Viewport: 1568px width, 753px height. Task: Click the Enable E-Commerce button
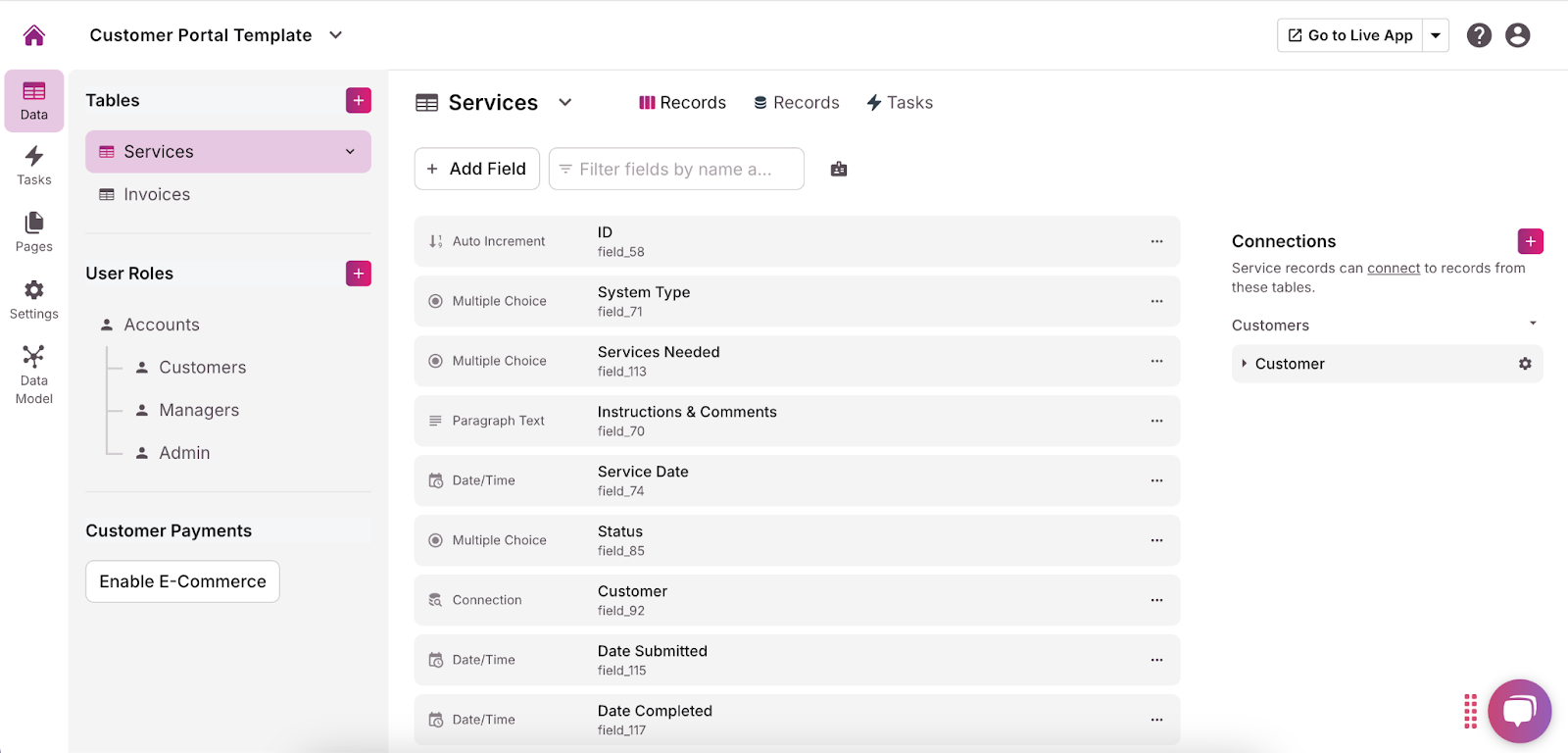[x=182, y=581]
